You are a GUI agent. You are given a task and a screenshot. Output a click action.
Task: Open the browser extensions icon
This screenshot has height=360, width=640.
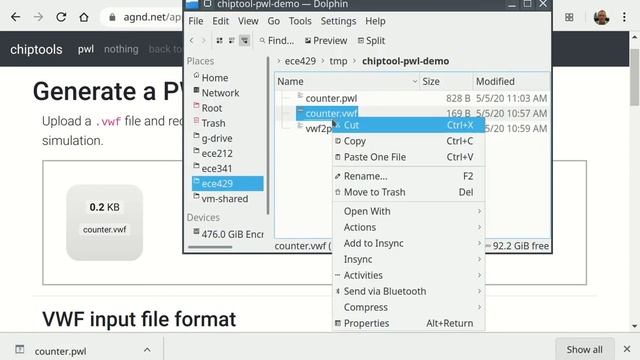click(x=569, y=17)
